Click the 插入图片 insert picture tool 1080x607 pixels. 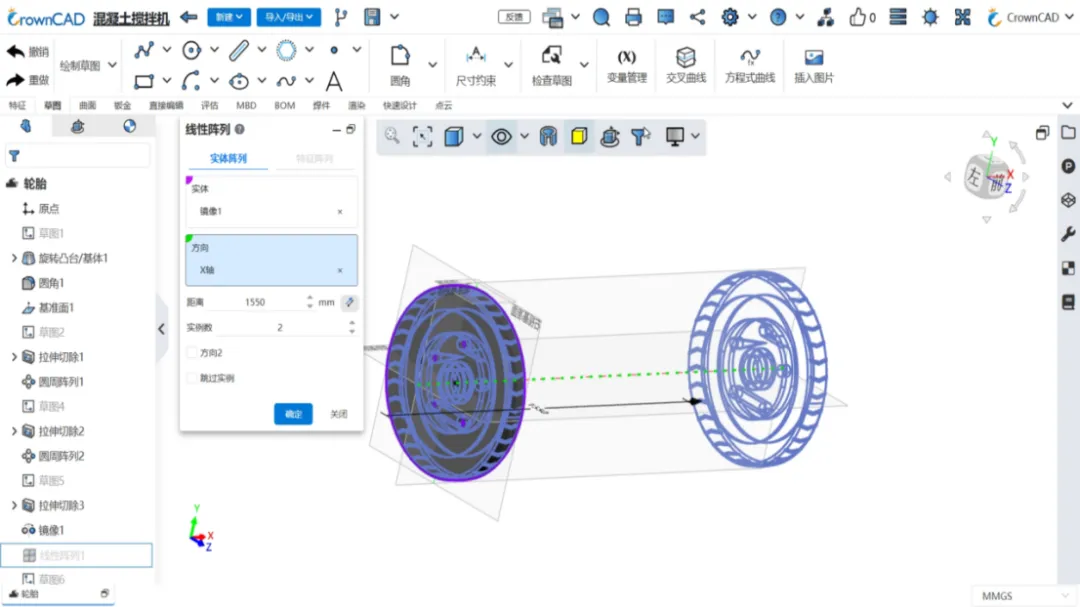(x=814, y=65)
